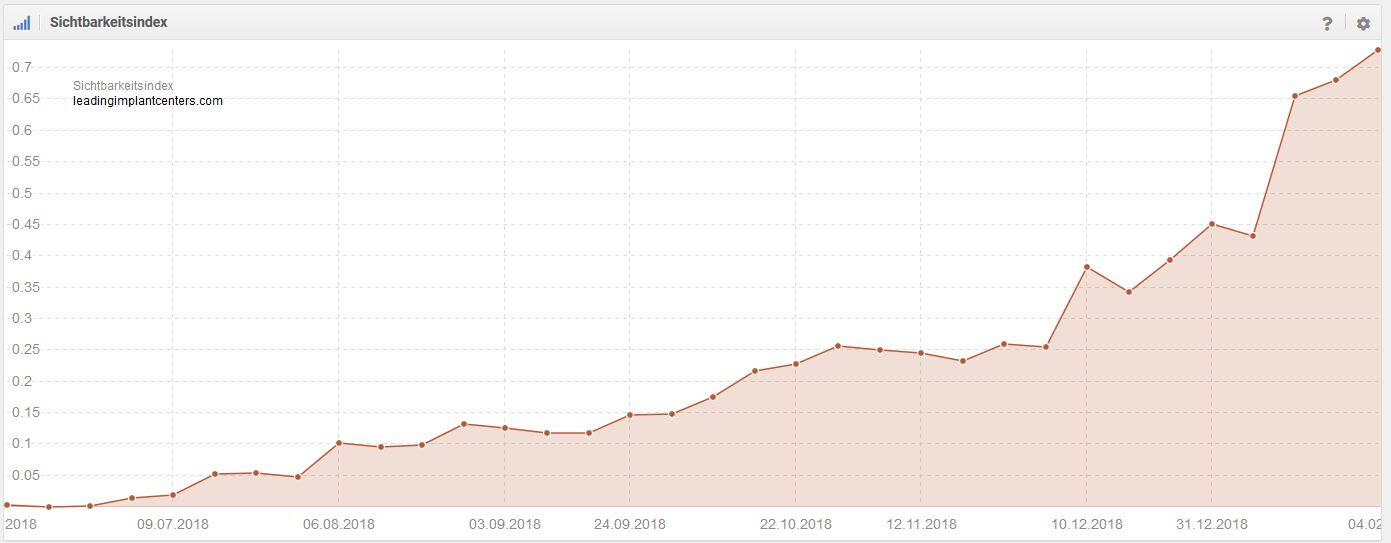This screenshot has height=543, width=1391.
Task: Open the settings gear icon
Action: tap(1363, 23)
